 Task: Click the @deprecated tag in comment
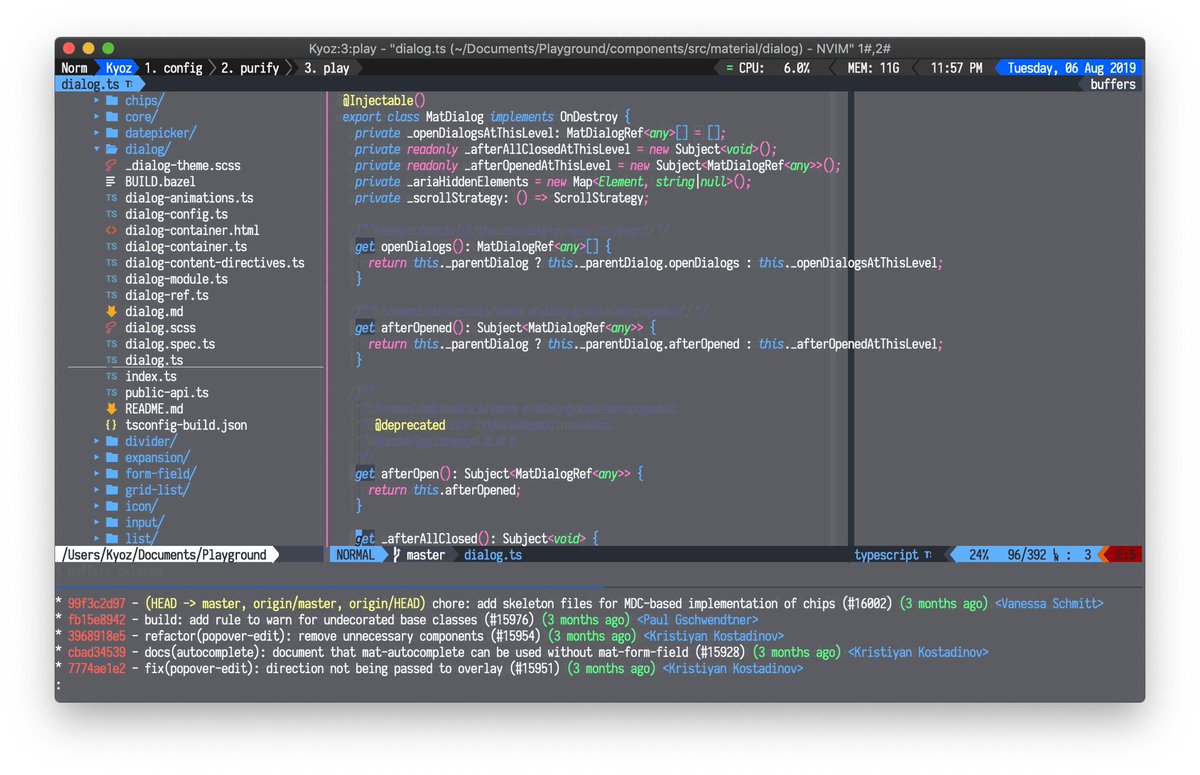410,425
